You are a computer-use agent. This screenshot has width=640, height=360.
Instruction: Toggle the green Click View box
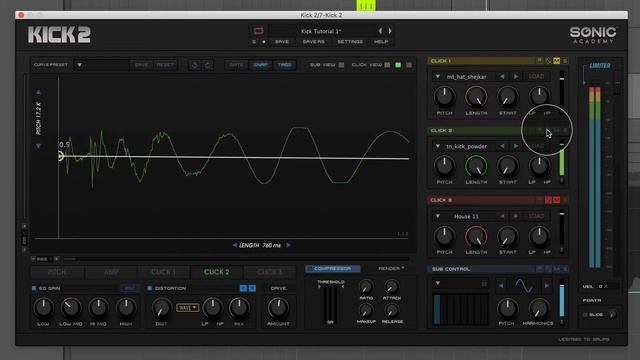click(x=398, y=65)
